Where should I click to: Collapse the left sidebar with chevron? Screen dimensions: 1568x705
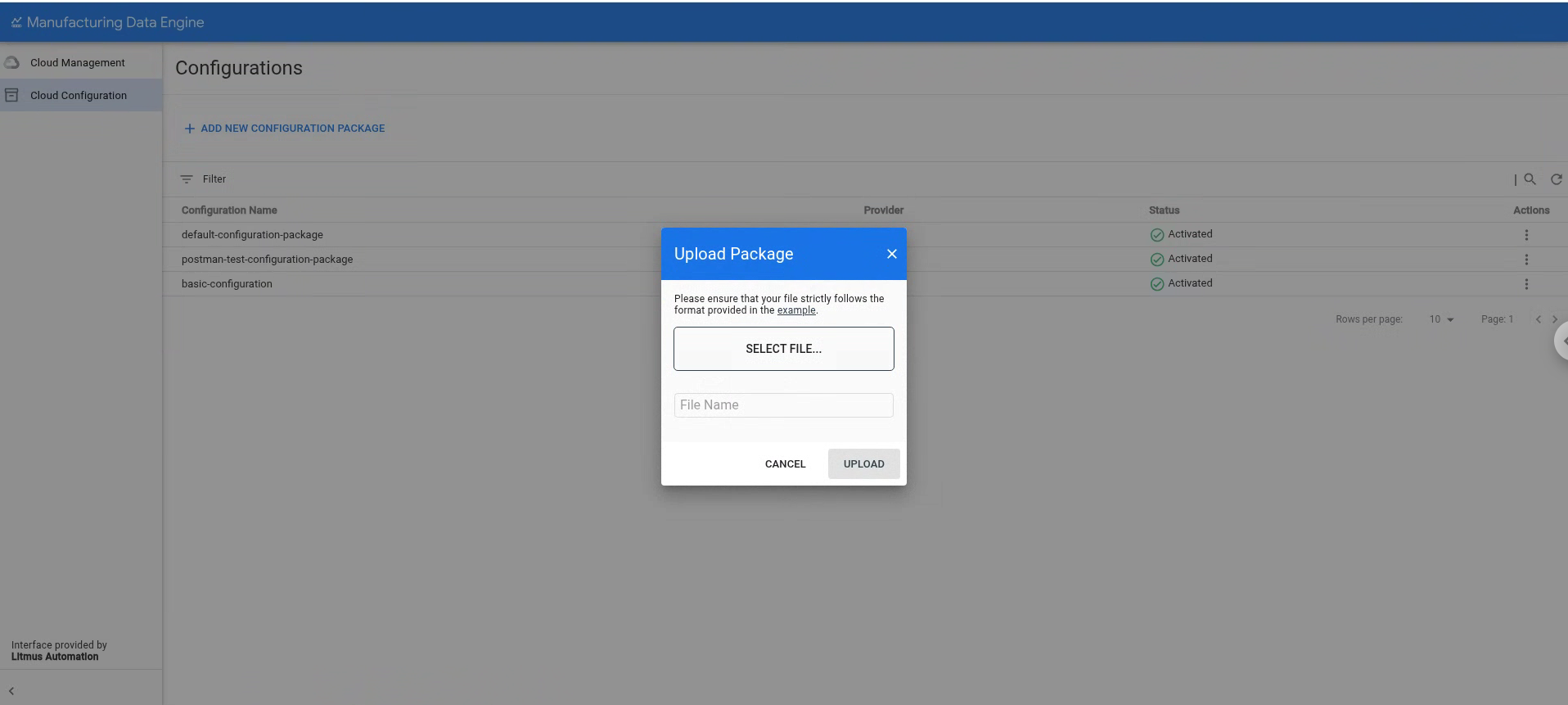click(11, 691)
